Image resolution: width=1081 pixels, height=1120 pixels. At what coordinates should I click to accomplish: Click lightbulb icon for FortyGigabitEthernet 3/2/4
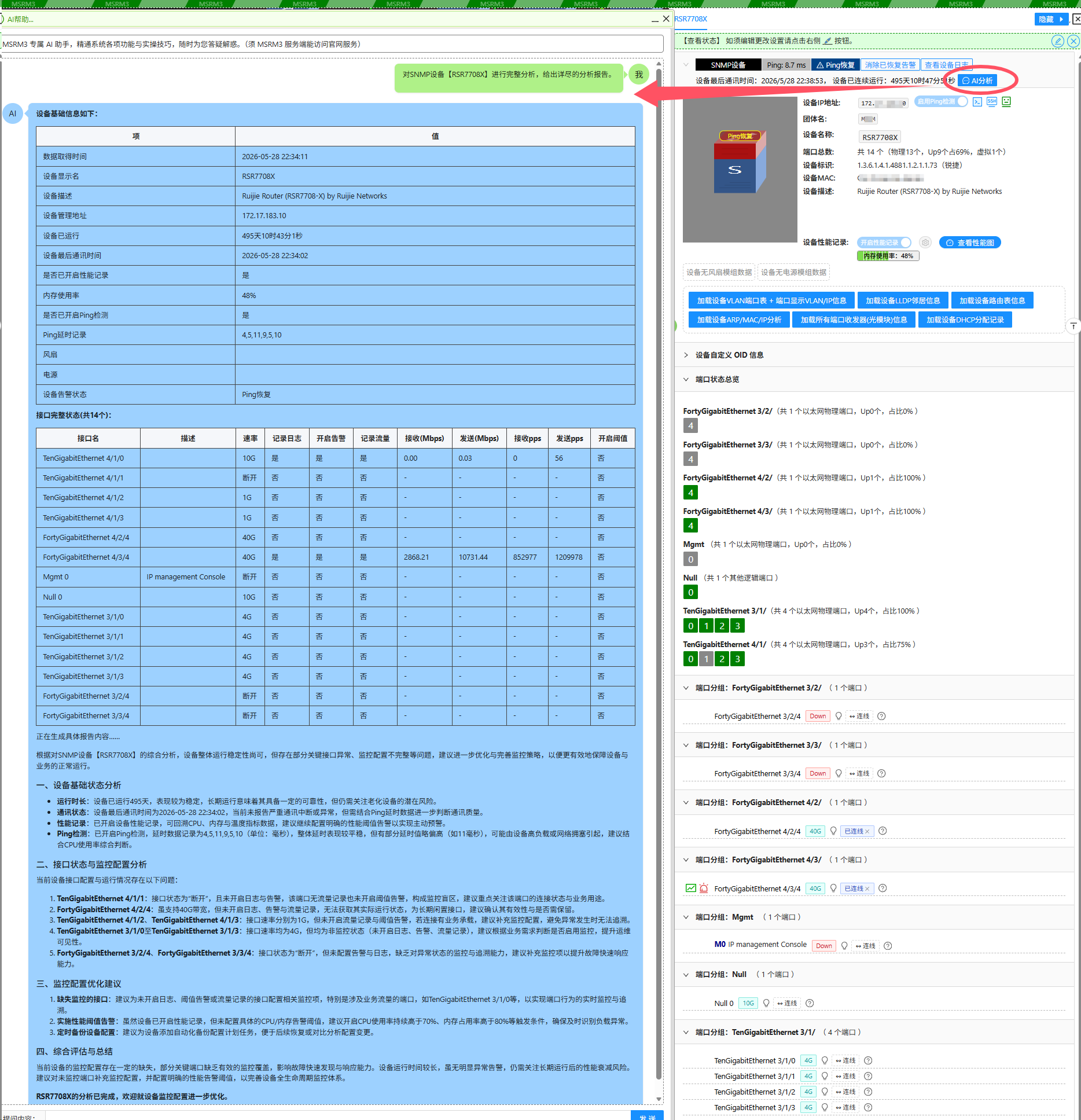(839, 716)
